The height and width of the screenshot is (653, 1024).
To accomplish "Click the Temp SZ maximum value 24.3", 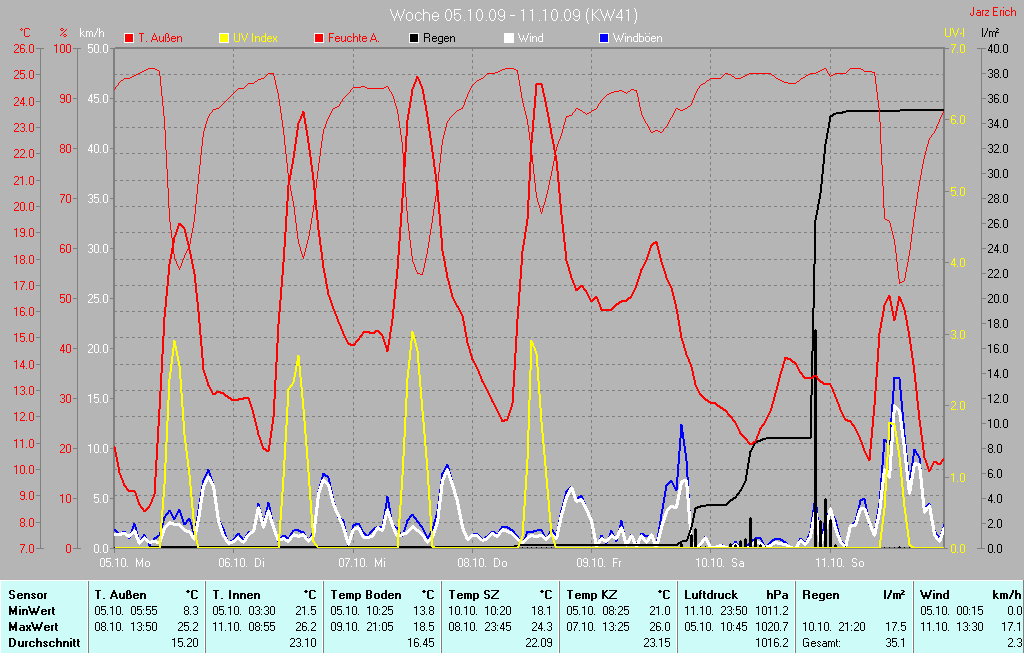I will pos(541,626).
